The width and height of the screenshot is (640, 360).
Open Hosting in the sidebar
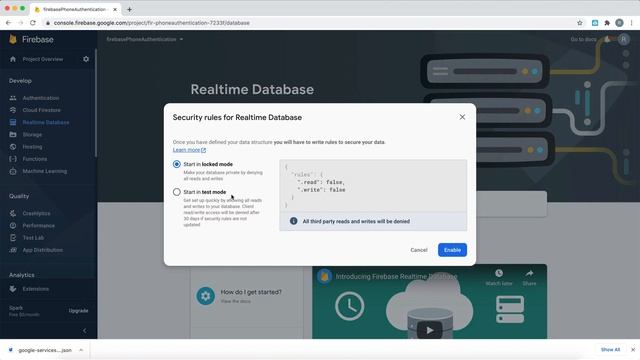[x=32, y=147]
